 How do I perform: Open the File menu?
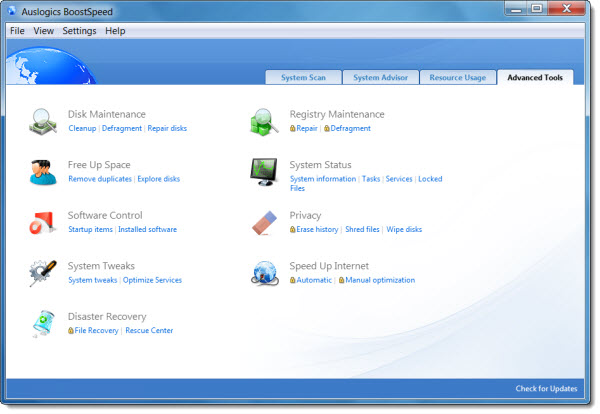click(x=17, y=31)
